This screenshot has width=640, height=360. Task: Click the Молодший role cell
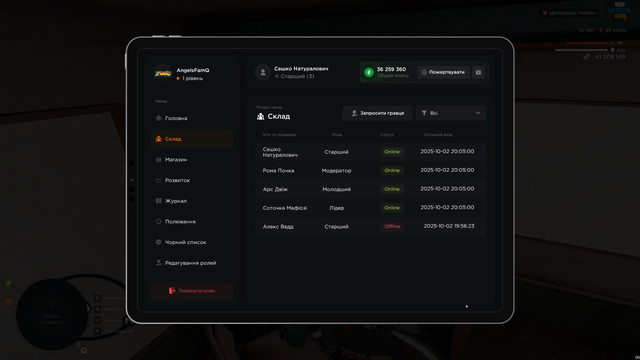336,189
